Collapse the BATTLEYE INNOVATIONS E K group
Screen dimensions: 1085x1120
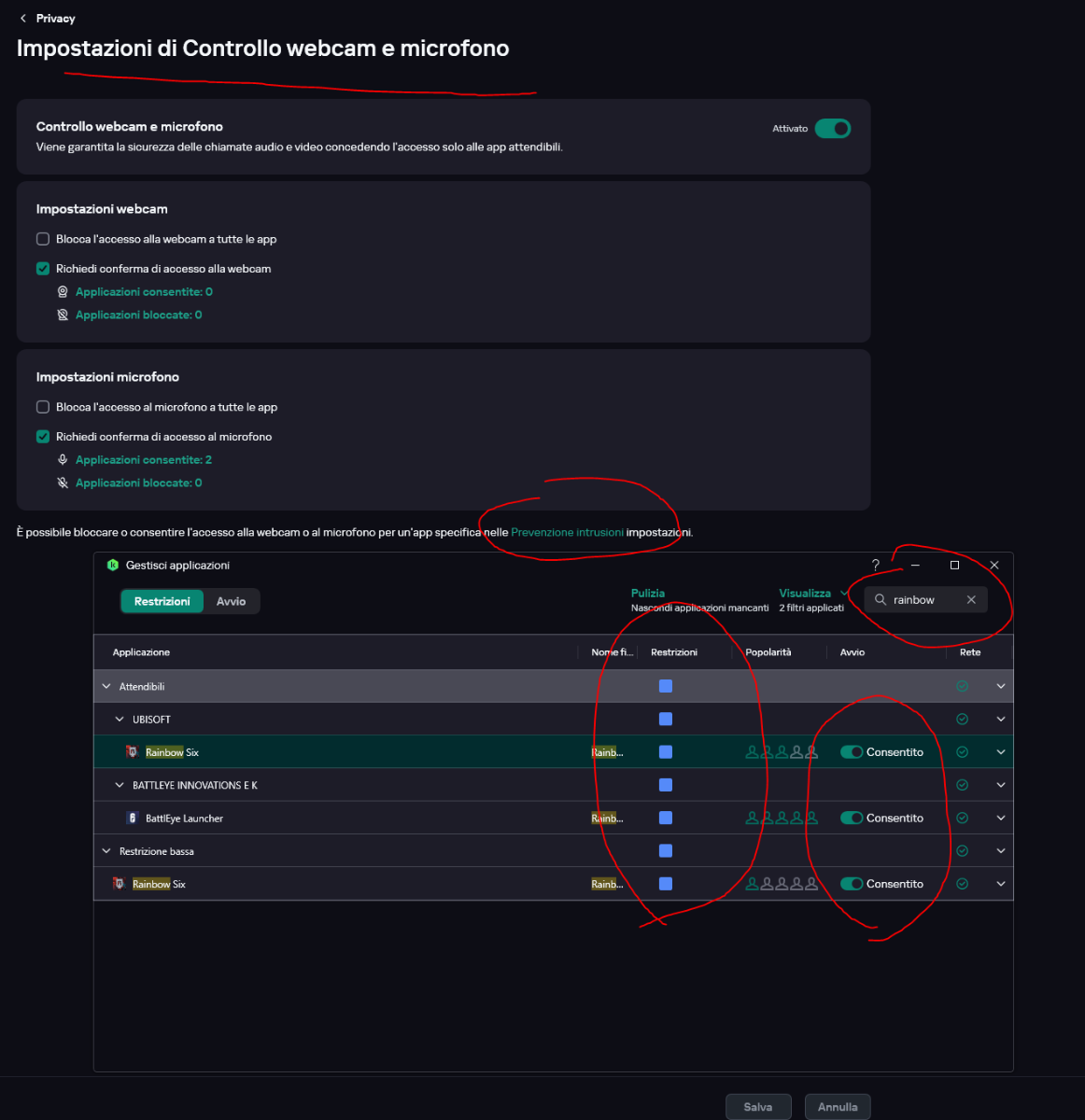(120, 786)
